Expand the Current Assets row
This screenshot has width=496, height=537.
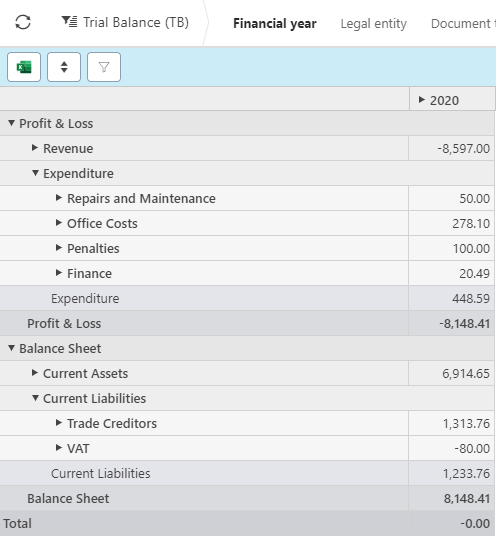(x=35, y=373)
